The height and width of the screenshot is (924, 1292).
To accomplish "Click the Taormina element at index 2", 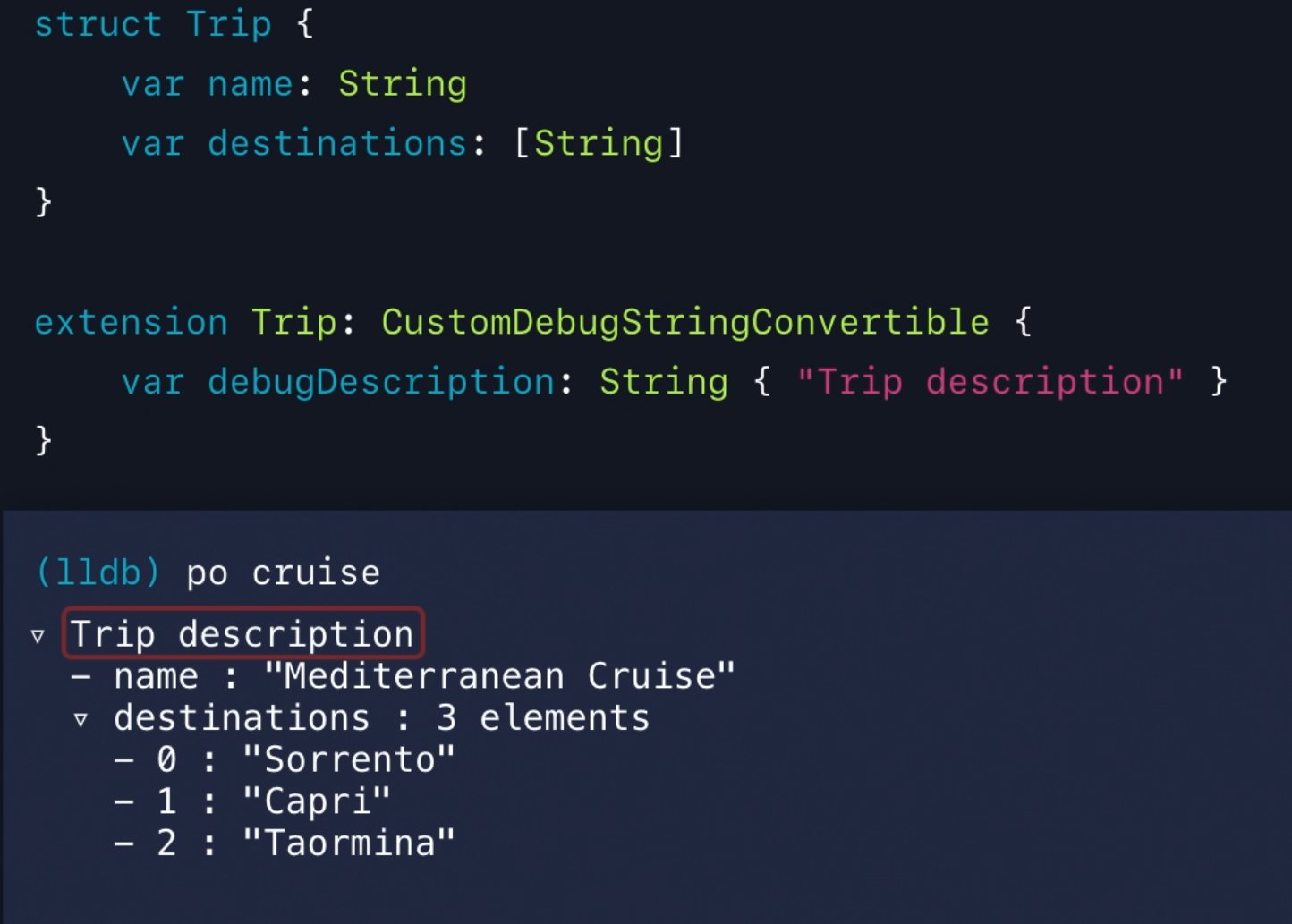I will [285, 843].
